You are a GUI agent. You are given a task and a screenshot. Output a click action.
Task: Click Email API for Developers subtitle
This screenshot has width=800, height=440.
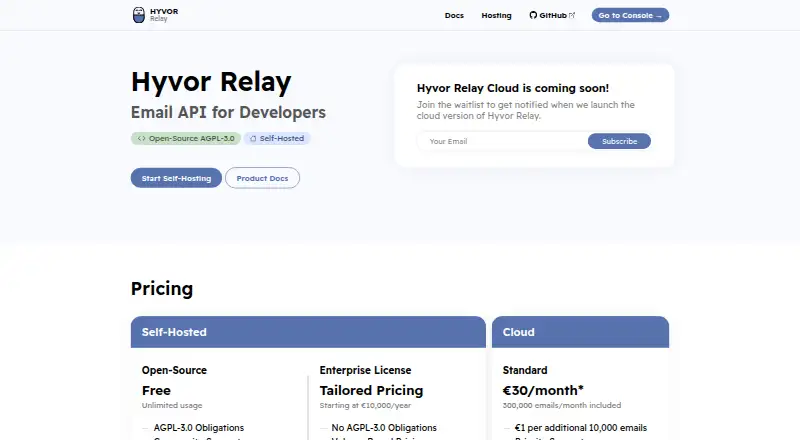click(x=228, y=112)
